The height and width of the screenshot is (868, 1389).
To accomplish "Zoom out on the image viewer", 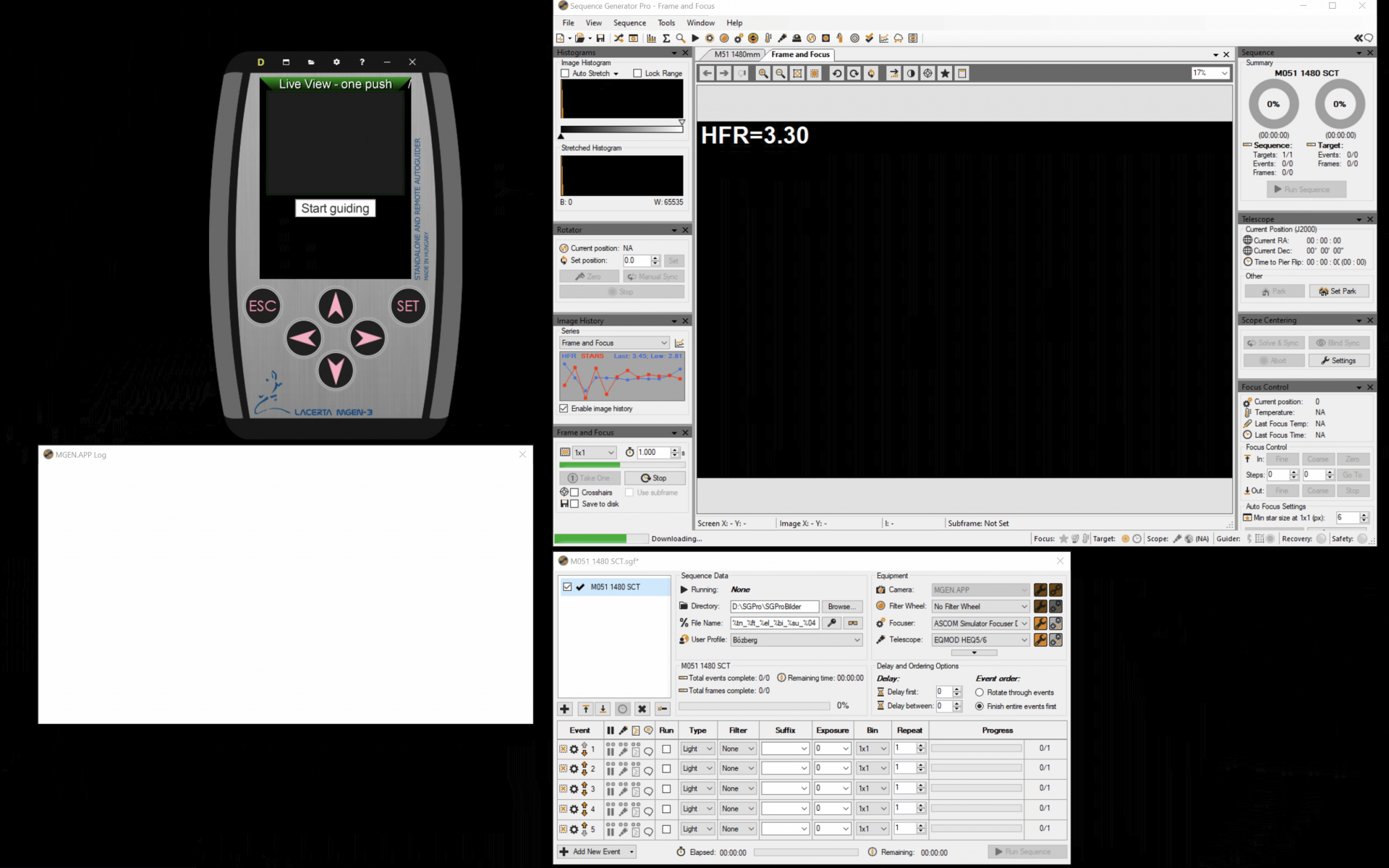I will click(x=780, y=73).
